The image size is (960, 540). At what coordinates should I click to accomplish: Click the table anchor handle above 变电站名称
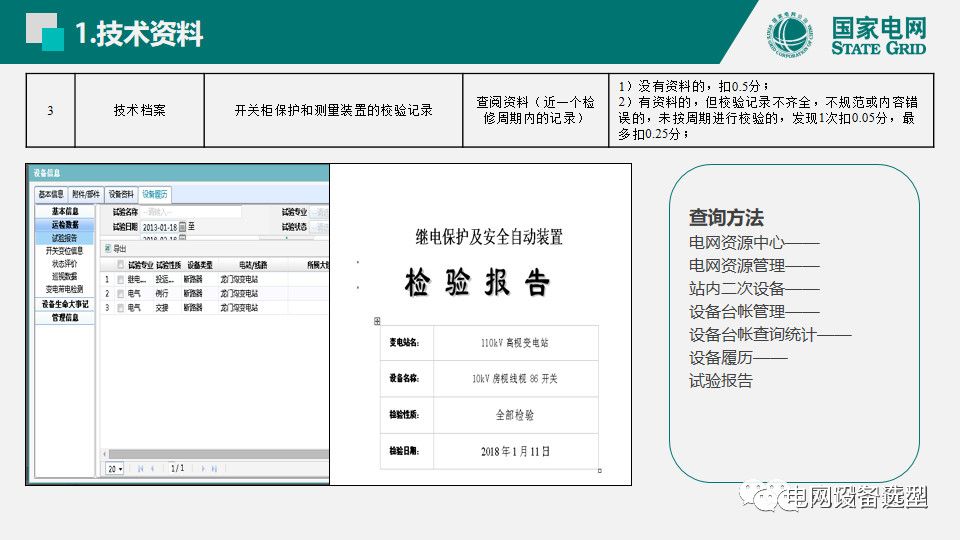[x=376, y=321]
